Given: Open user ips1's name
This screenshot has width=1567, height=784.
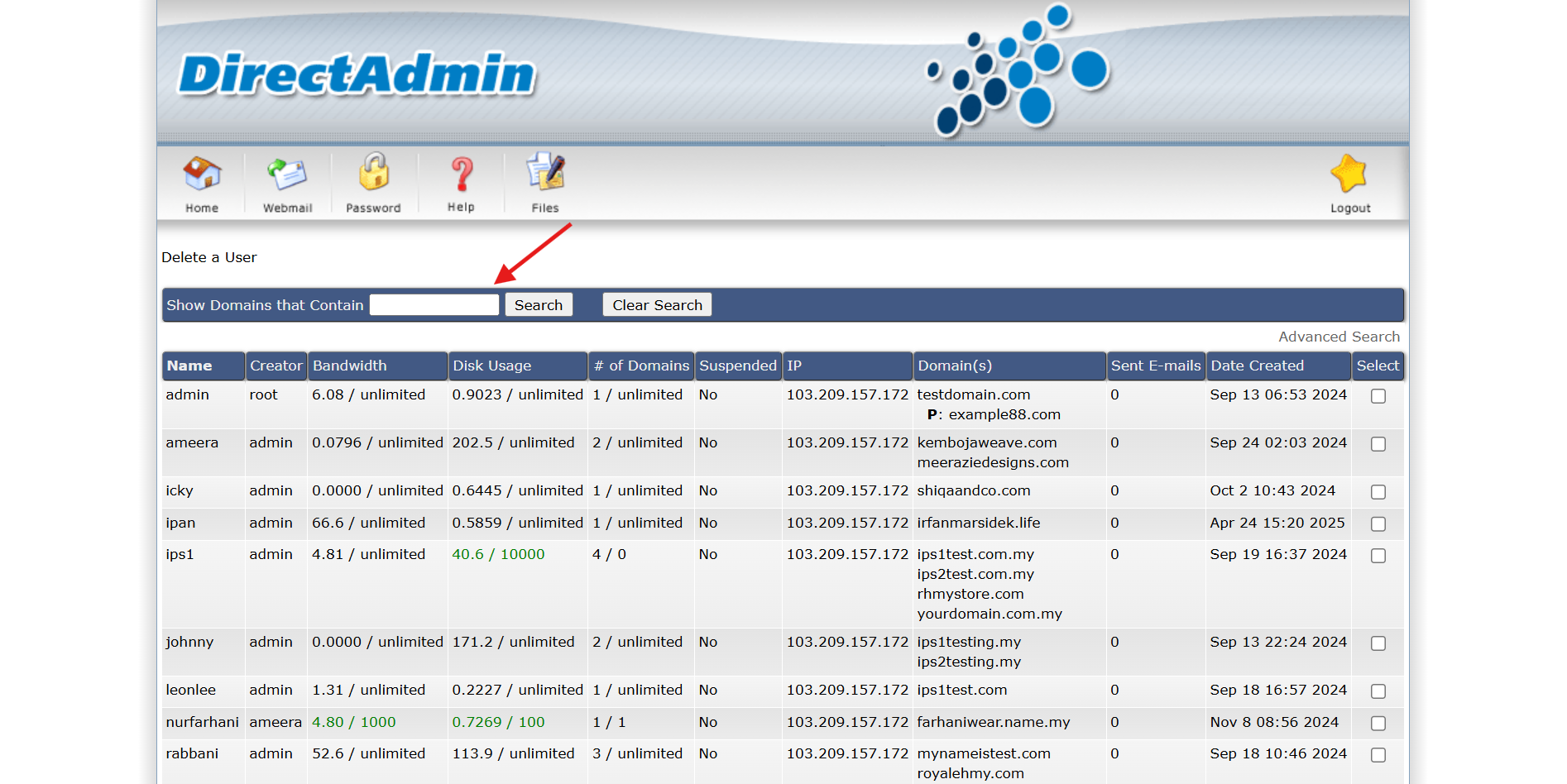Looking at the screenshot, I should click(x=180, y=554).
